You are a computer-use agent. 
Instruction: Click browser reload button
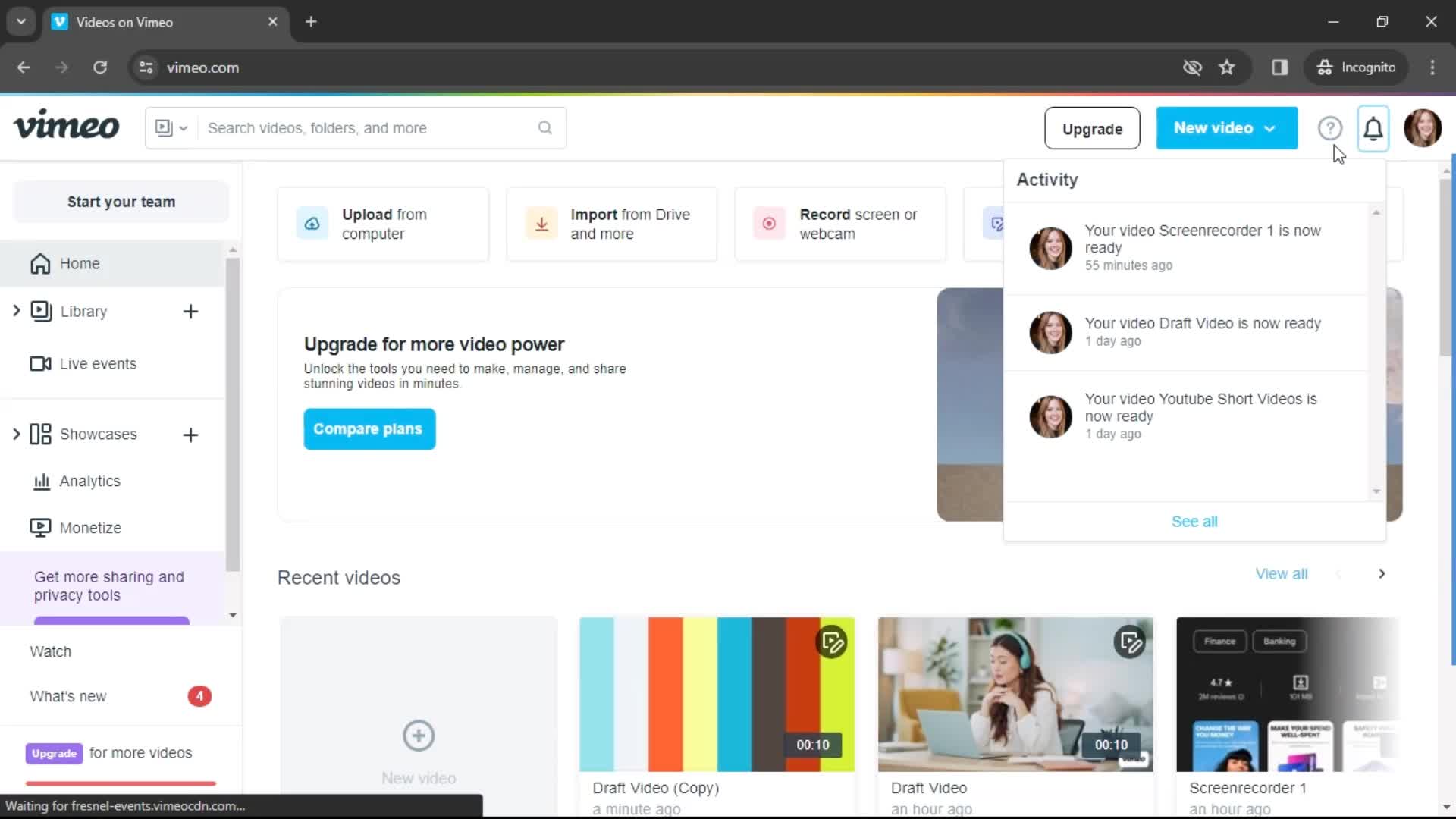click(x=100, y=67)
